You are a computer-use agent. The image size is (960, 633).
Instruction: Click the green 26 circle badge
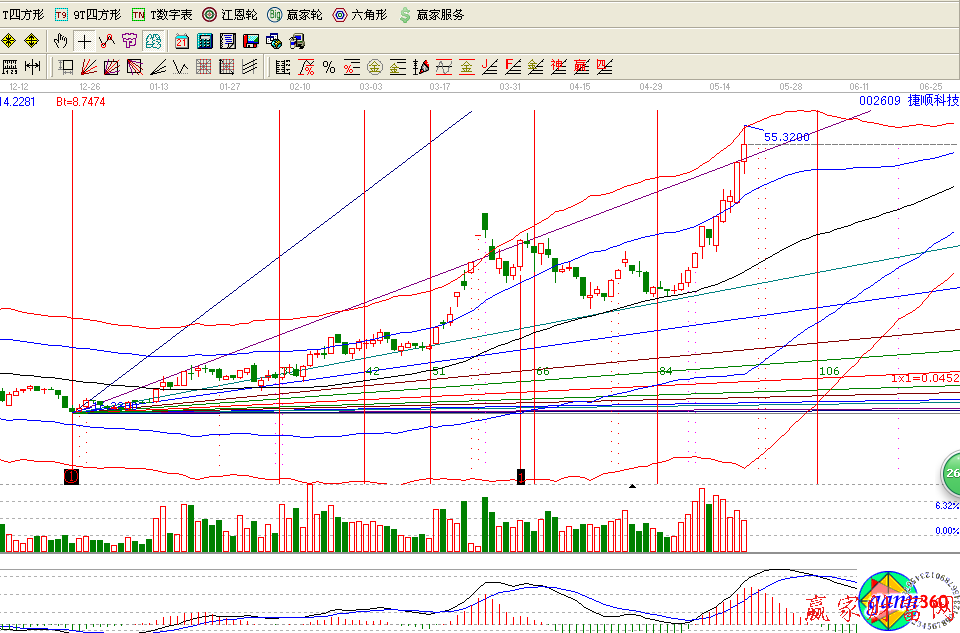(x=950, y=472)
